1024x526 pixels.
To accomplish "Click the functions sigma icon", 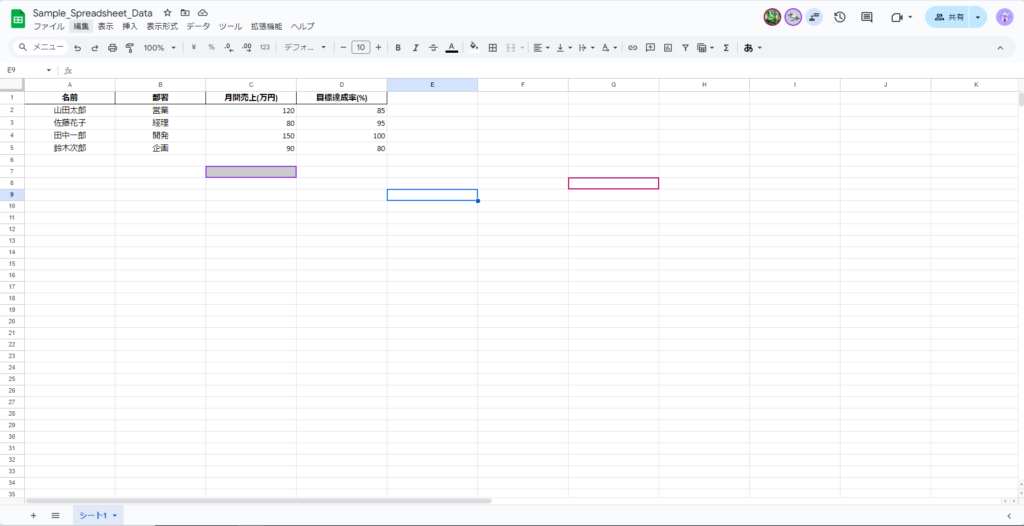I will (726, 47).
